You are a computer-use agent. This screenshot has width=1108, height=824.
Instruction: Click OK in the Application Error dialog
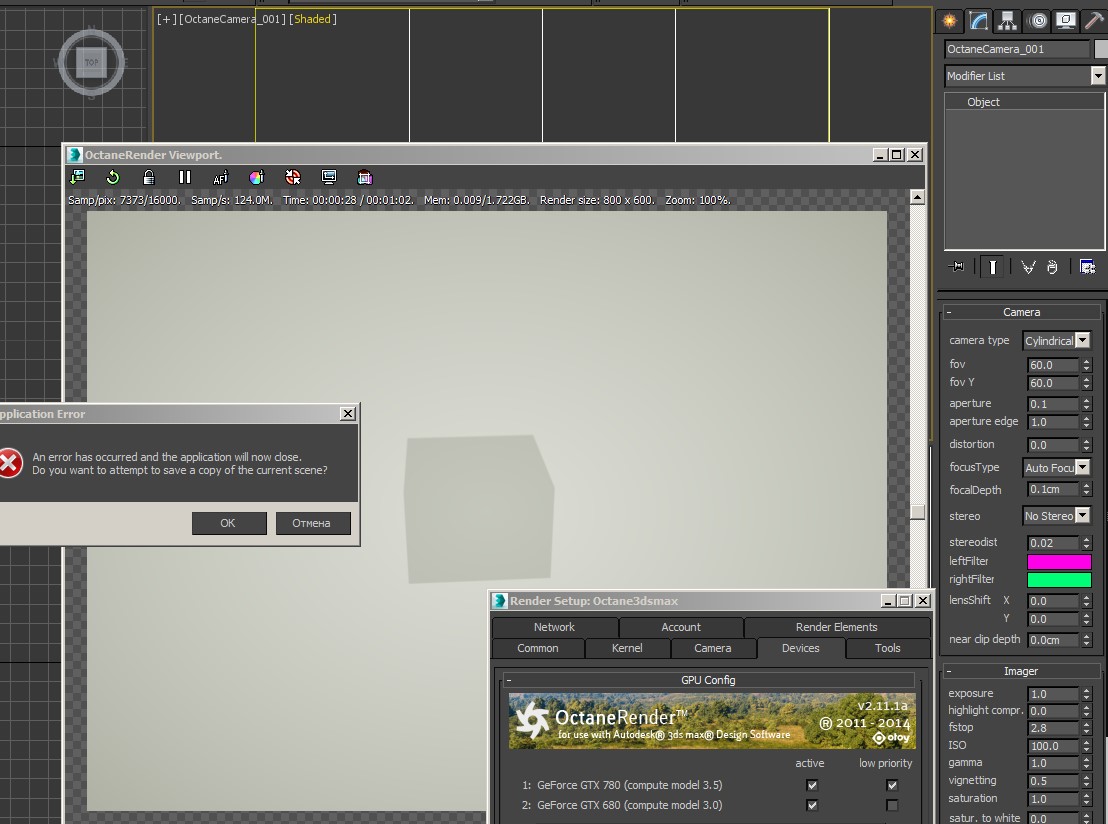point(229,523)
